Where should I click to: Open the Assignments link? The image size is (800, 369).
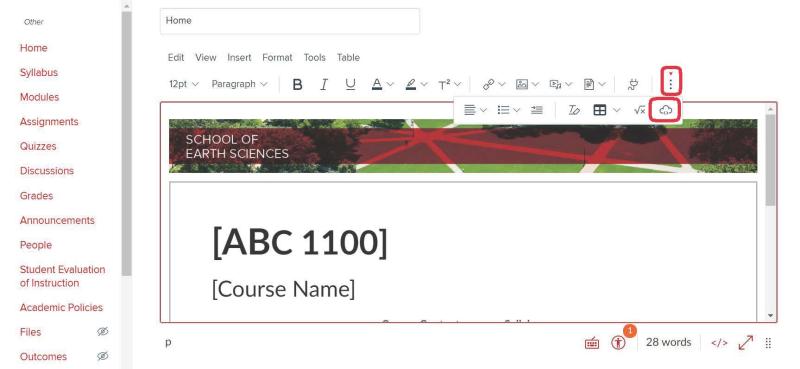click(x=49, y=121)
